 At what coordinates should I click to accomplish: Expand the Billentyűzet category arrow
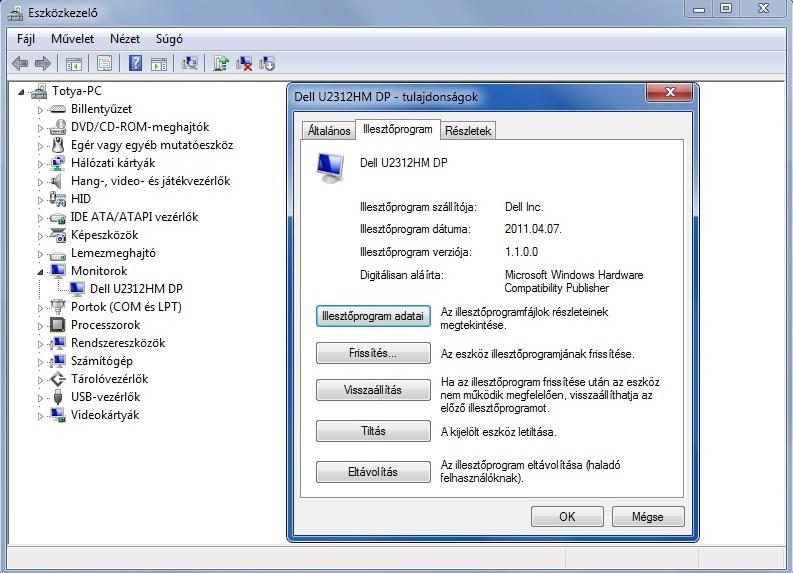pyautogui.click(x=40, y=110)
